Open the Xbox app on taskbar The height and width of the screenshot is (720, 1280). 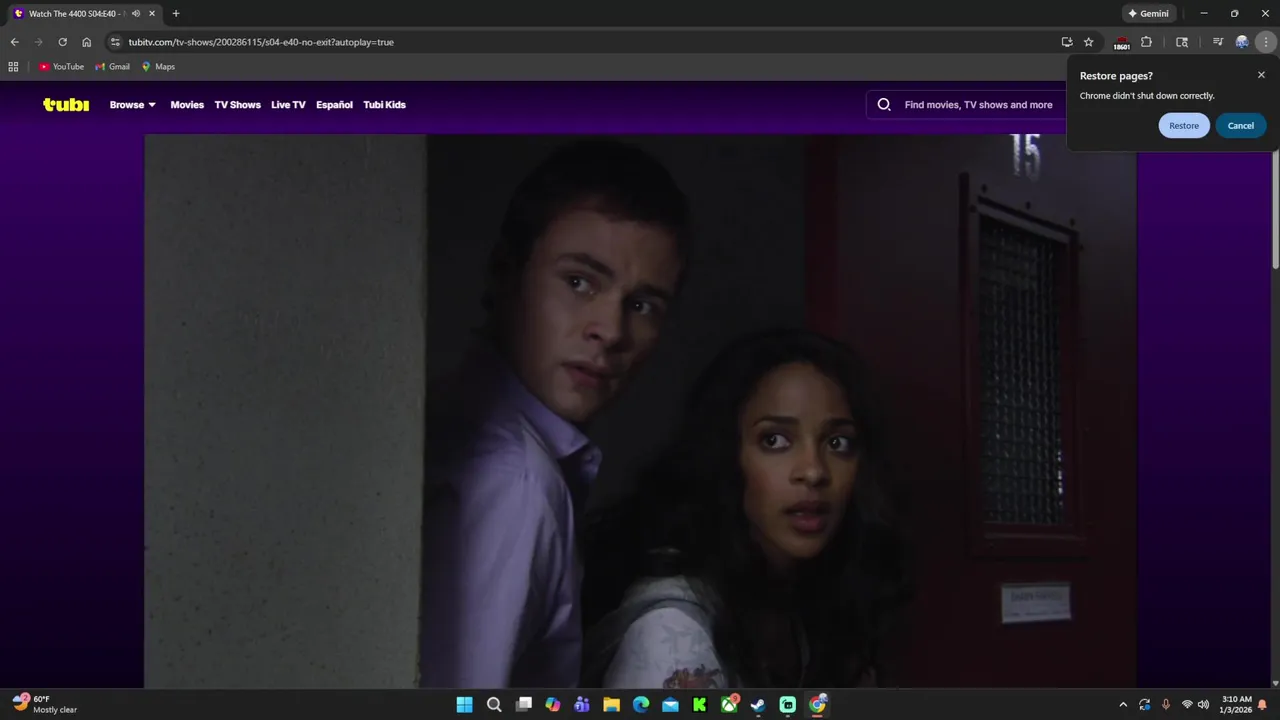729,705
